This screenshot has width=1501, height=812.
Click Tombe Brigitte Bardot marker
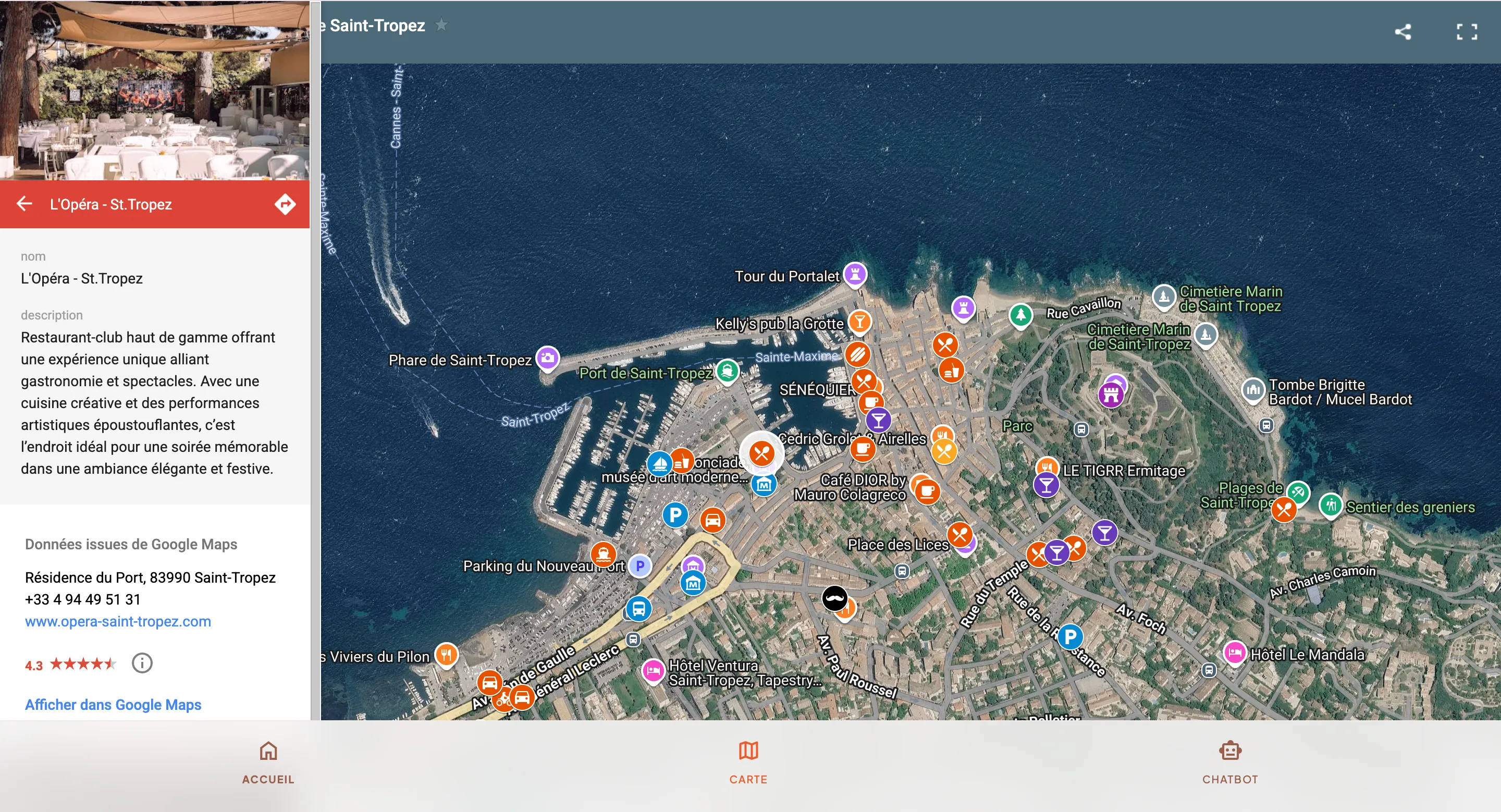[x=1253, y=390]
